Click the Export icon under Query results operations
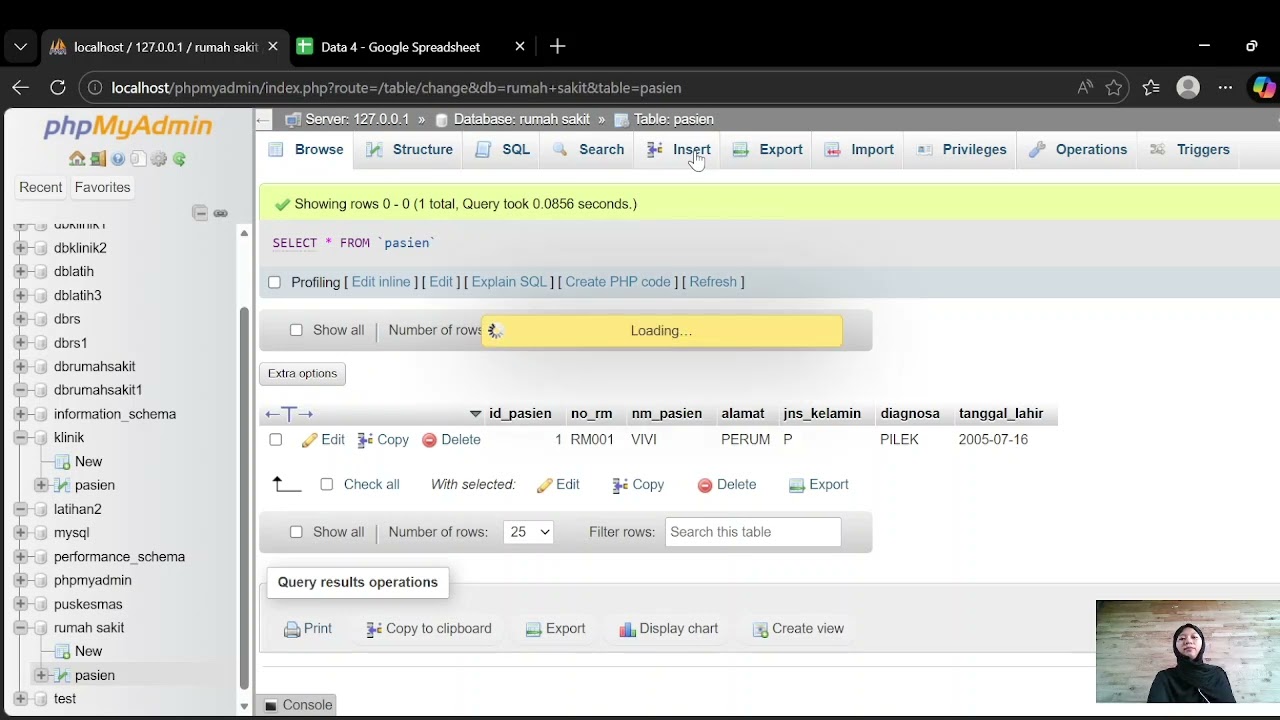The image size is (1280, 720). click(x=534, y=629)
